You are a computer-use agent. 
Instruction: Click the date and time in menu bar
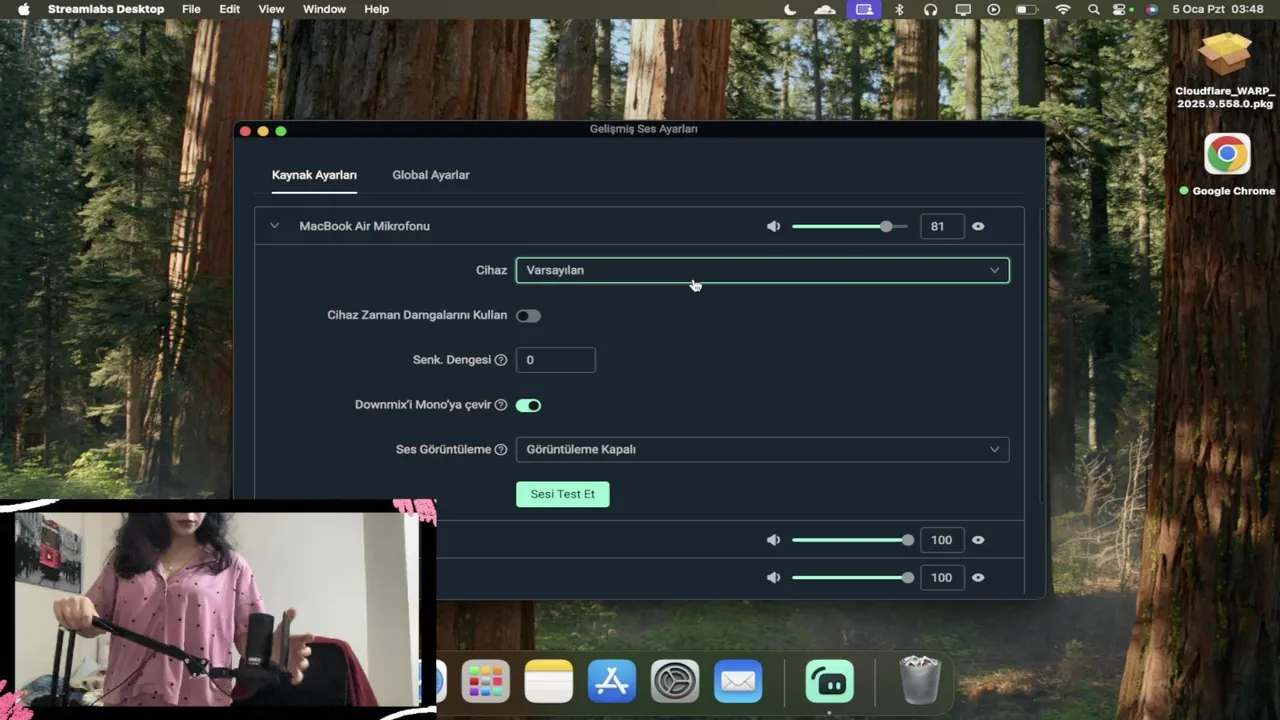point(1217,9)
